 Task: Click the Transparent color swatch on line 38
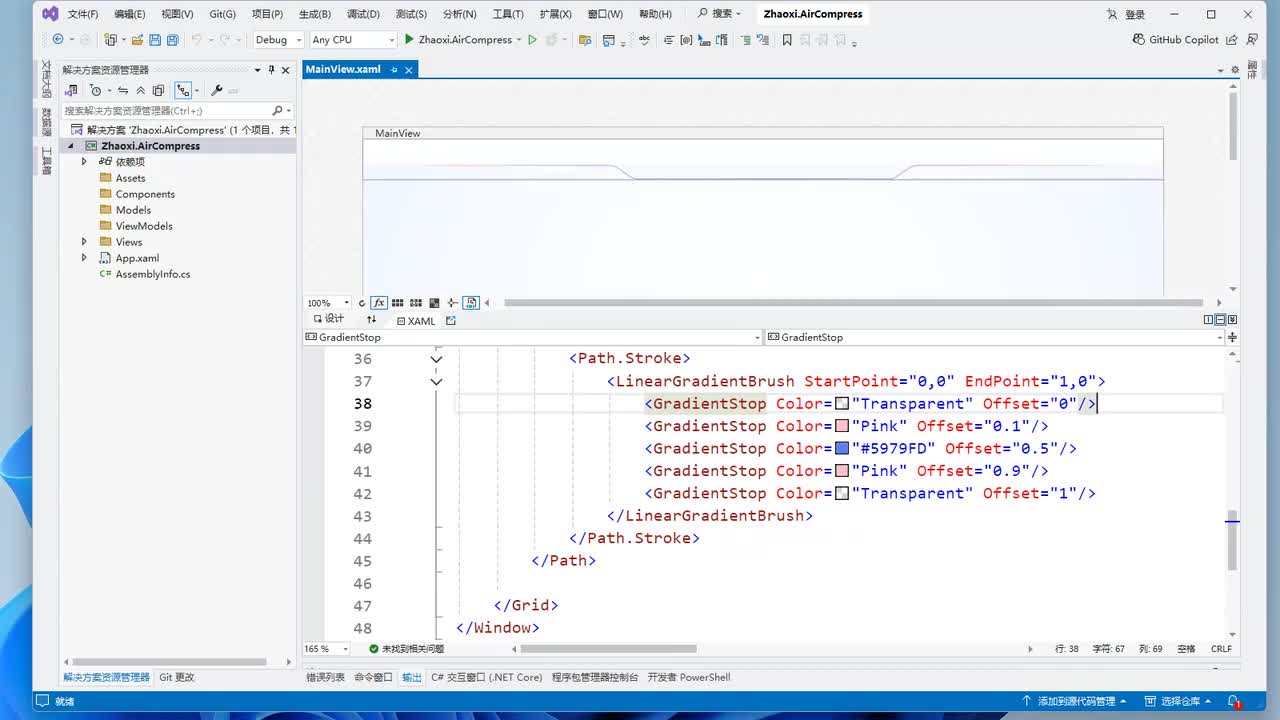pos(842,404)
